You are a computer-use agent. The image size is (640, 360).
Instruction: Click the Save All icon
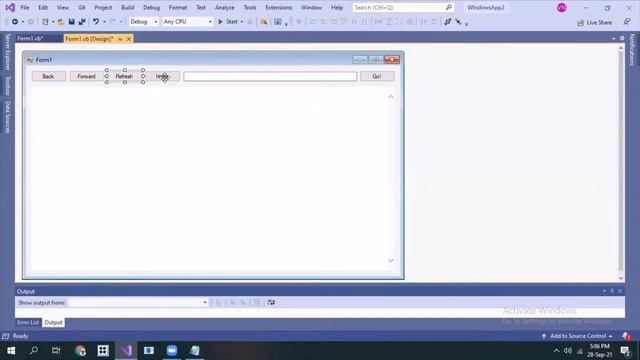pos(82,22)
